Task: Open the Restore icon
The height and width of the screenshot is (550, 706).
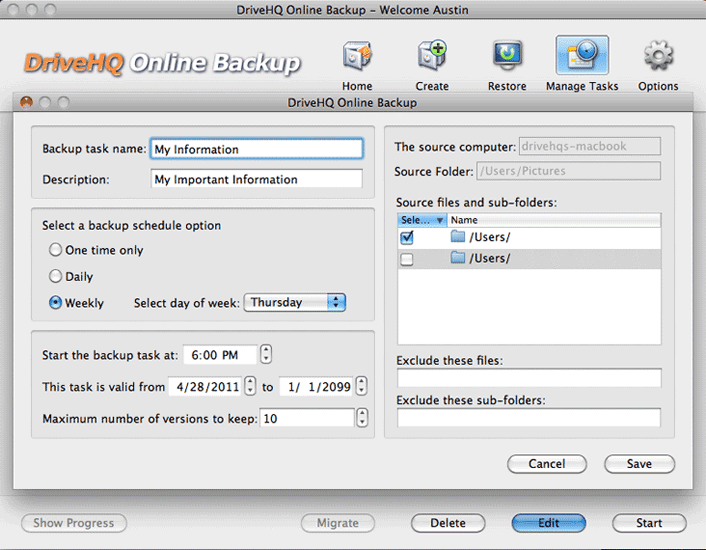Action: point(507,56)
